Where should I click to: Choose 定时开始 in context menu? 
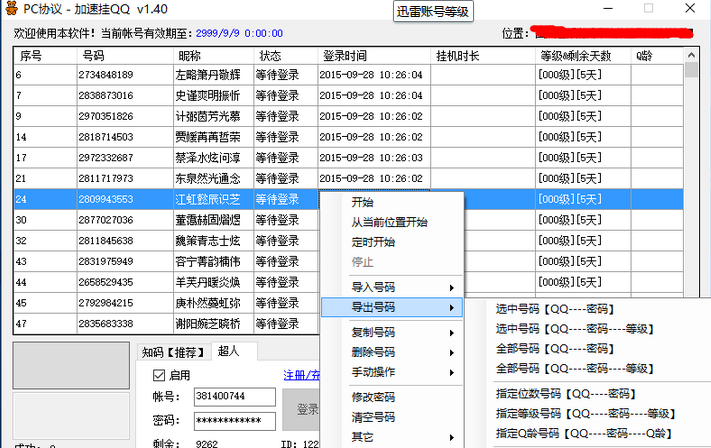pos(373,242)
